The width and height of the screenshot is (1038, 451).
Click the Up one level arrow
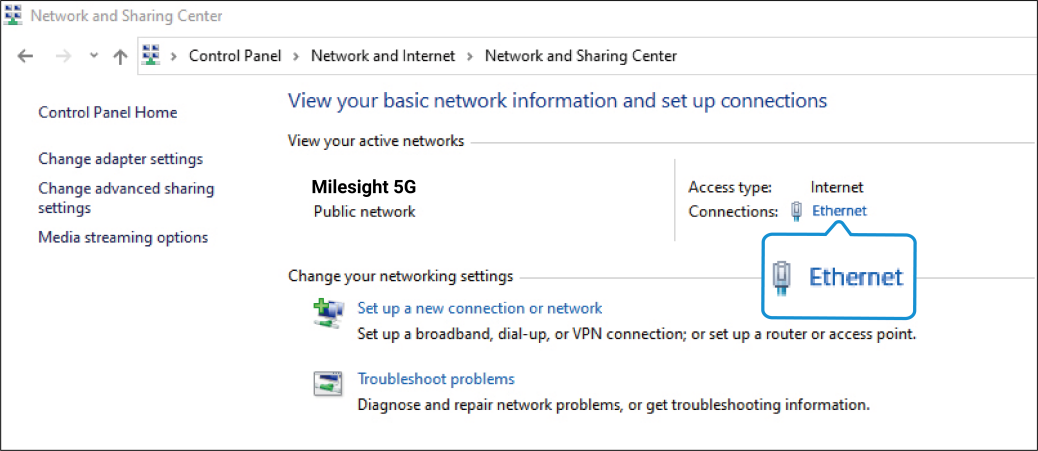pos(120,57)
